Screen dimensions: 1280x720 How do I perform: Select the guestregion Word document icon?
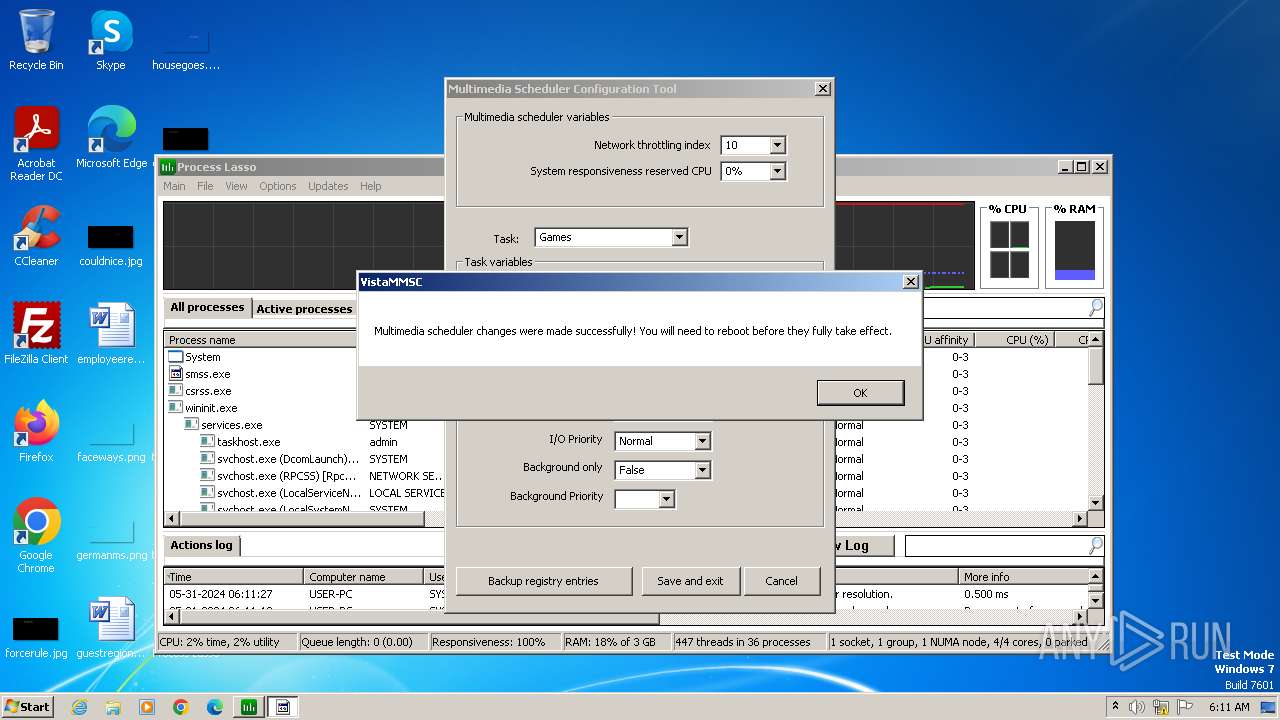111,628
